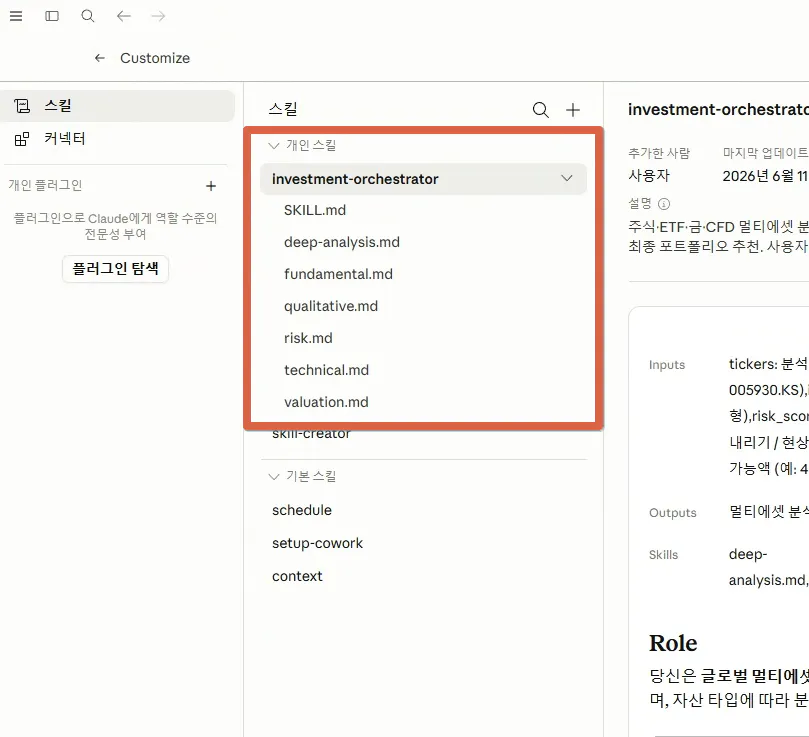Select the 스킬 sidebar item
This screenshot has width=809, height=737.
pyautogui.click(x=118, y=106)
